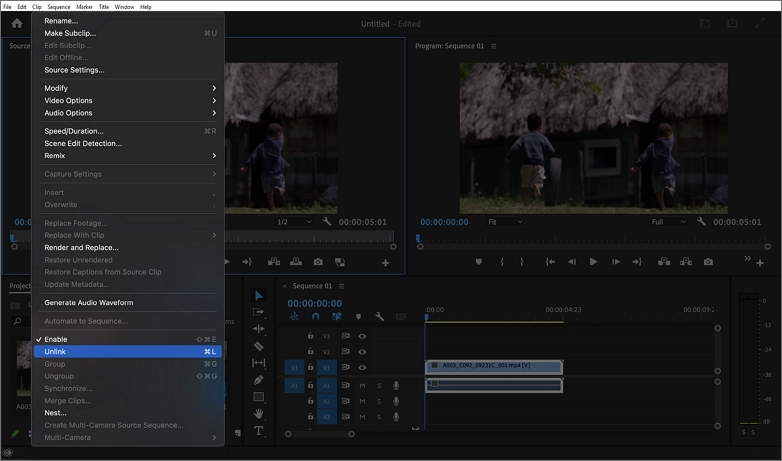Click Extract button in Program monitor
The width and height of the screenshot is (782, 461).
click(686, 262)
